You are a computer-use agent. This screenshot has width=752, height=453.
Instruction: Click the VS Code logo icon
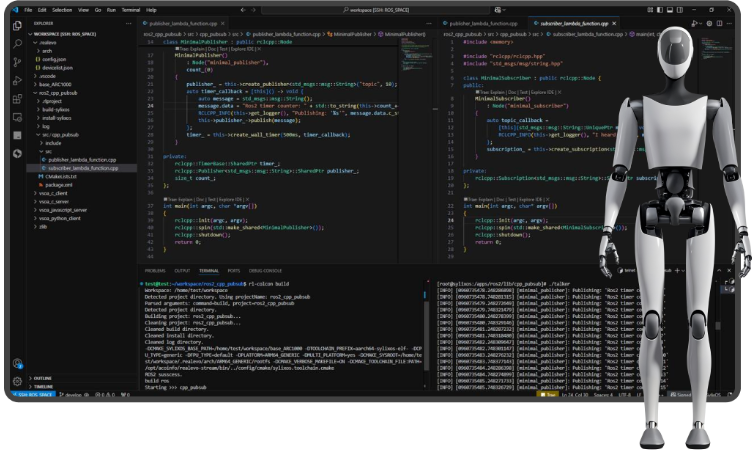click(x=15, y=10)
